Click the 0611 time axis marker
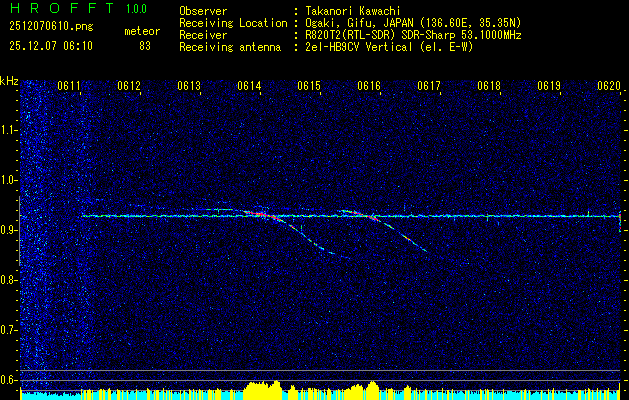 tap(69, 85)
